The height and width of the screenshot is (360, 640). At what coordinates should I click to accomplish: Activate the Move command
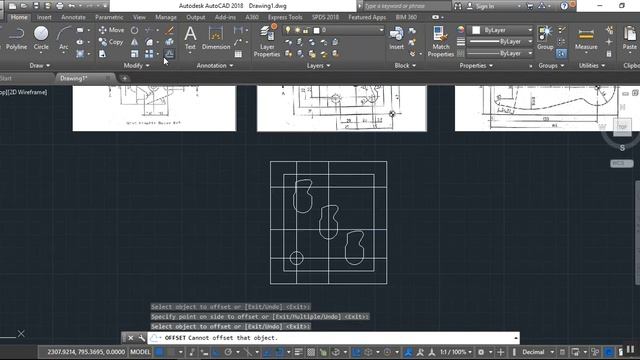coord(111,30)
